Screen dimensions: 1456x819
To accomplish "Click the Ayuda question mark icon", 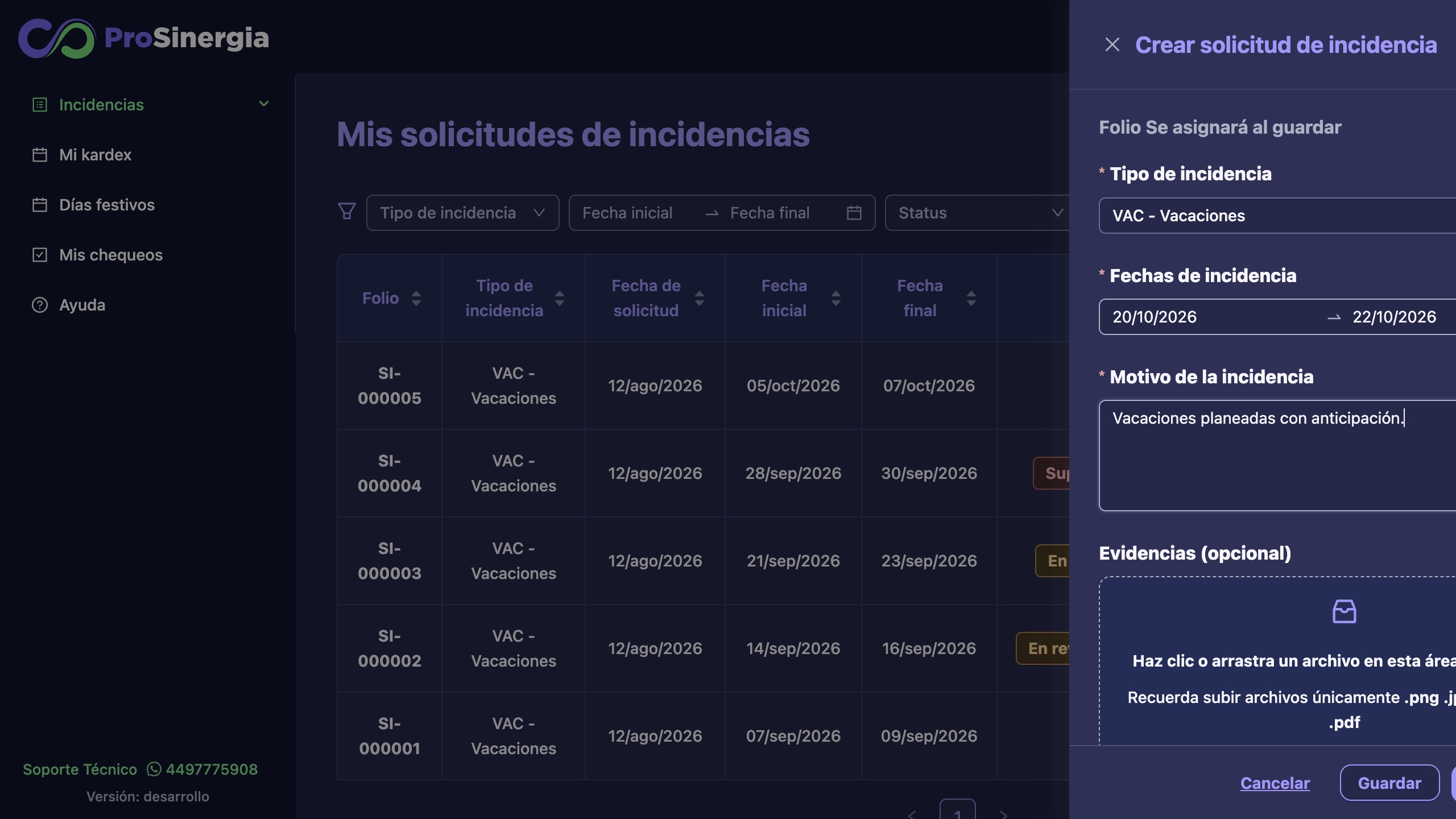I will click(x=40, y=305).
